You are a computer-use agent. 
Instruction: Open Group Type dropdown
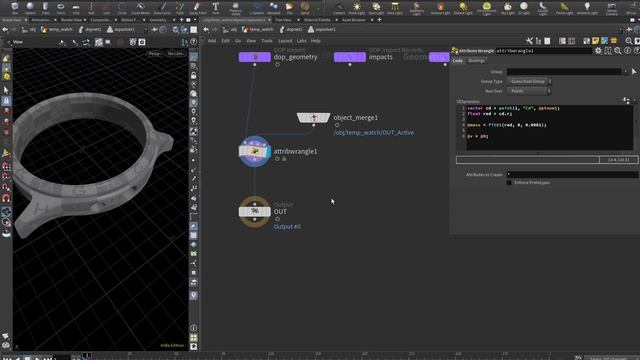(x=529, y=81)
